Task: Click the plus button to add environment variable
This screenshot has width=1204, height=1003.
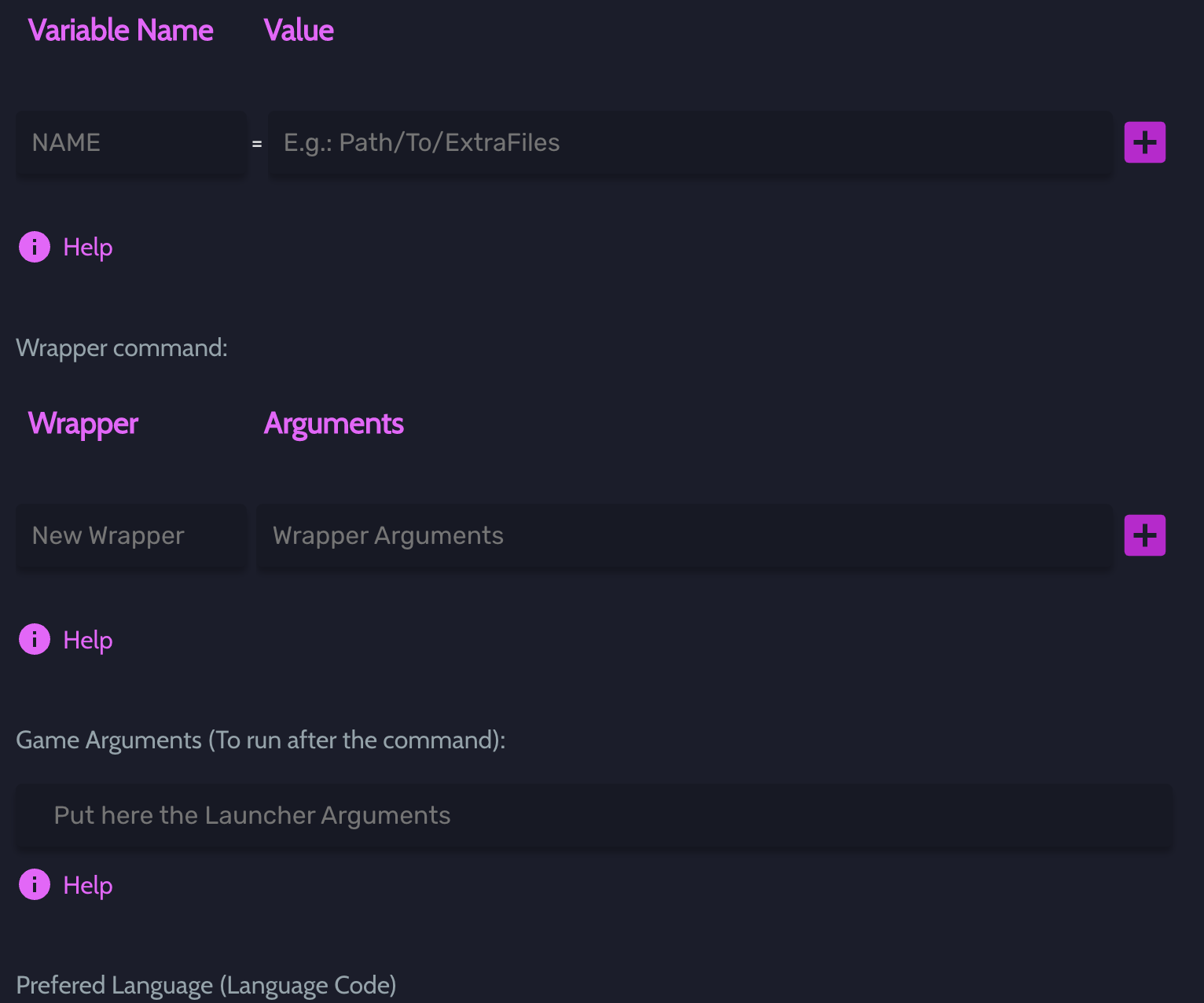Action: [x=1144, y=142]
